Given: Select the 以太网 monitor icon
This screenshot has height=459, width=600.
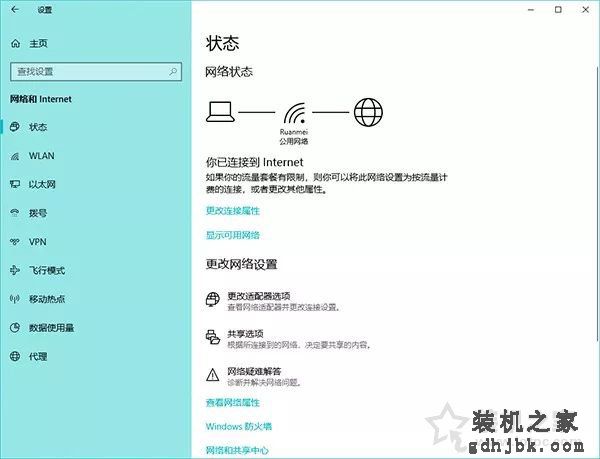Looking at the screenshot, I should [x=15, y=184].
